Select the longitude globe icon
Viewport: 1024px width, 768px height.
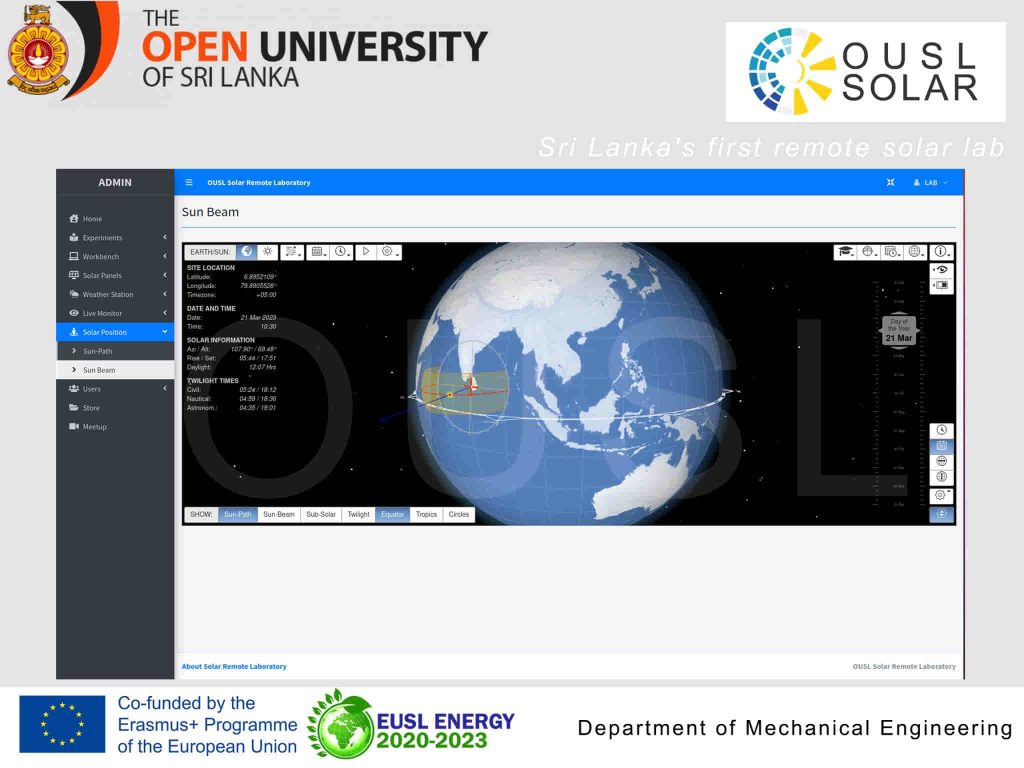tap(941, 477)
